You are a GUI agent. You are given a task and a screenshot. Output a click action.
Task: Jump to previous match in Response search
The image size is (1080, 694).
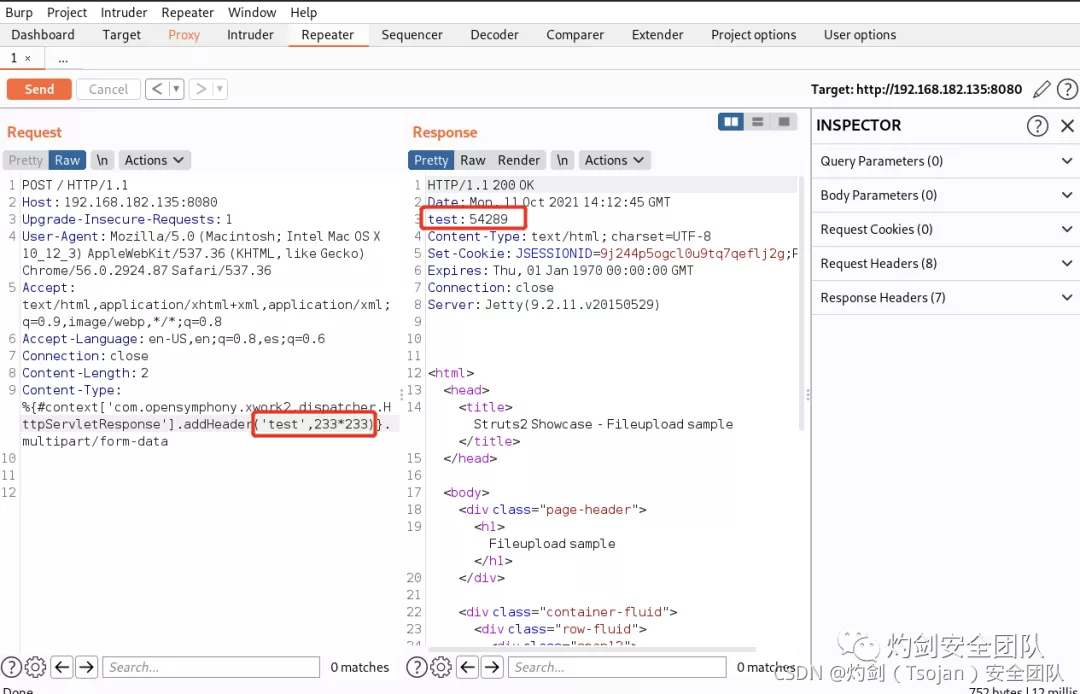468,666
